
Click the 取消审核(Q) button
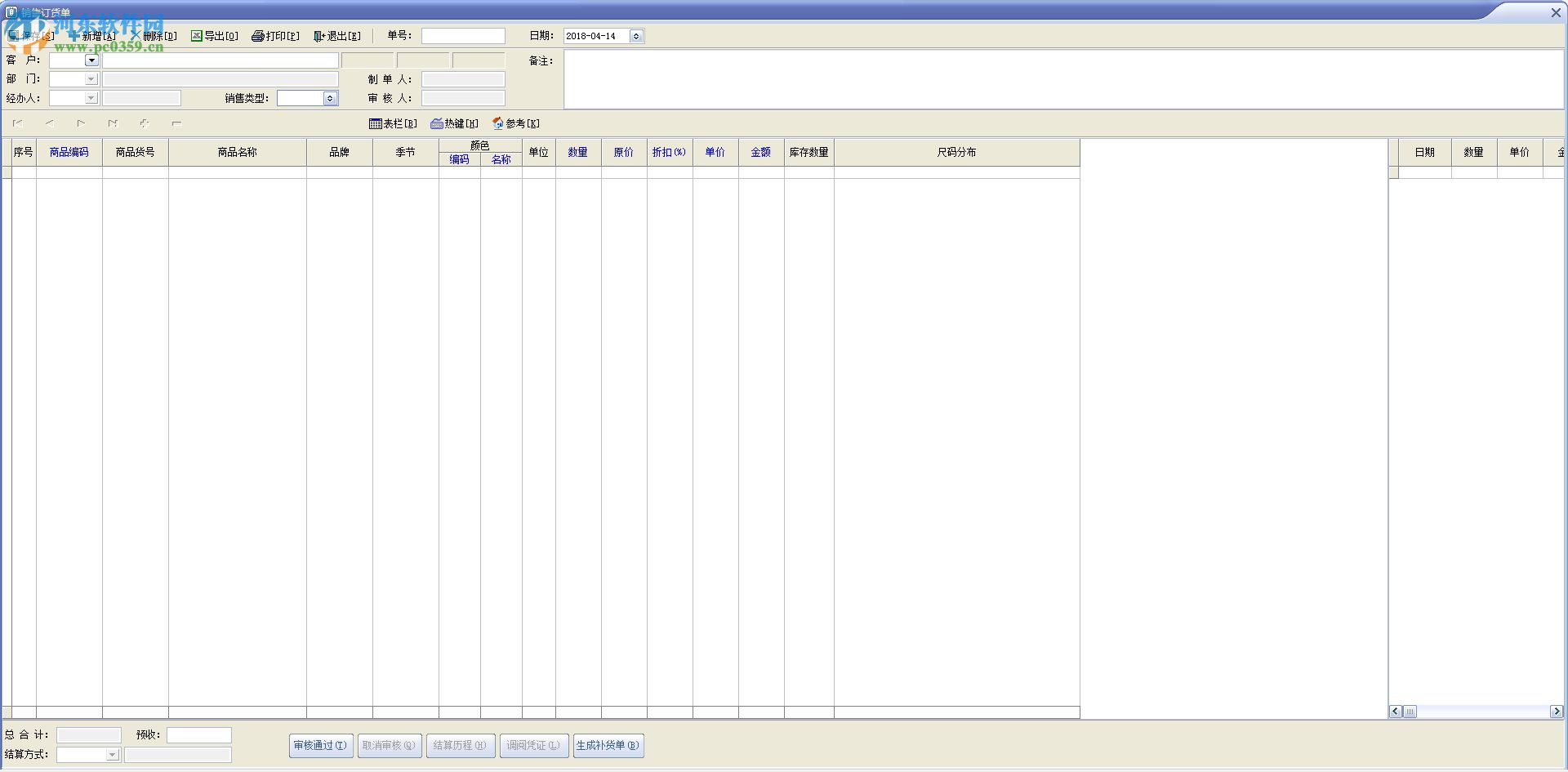390,746
